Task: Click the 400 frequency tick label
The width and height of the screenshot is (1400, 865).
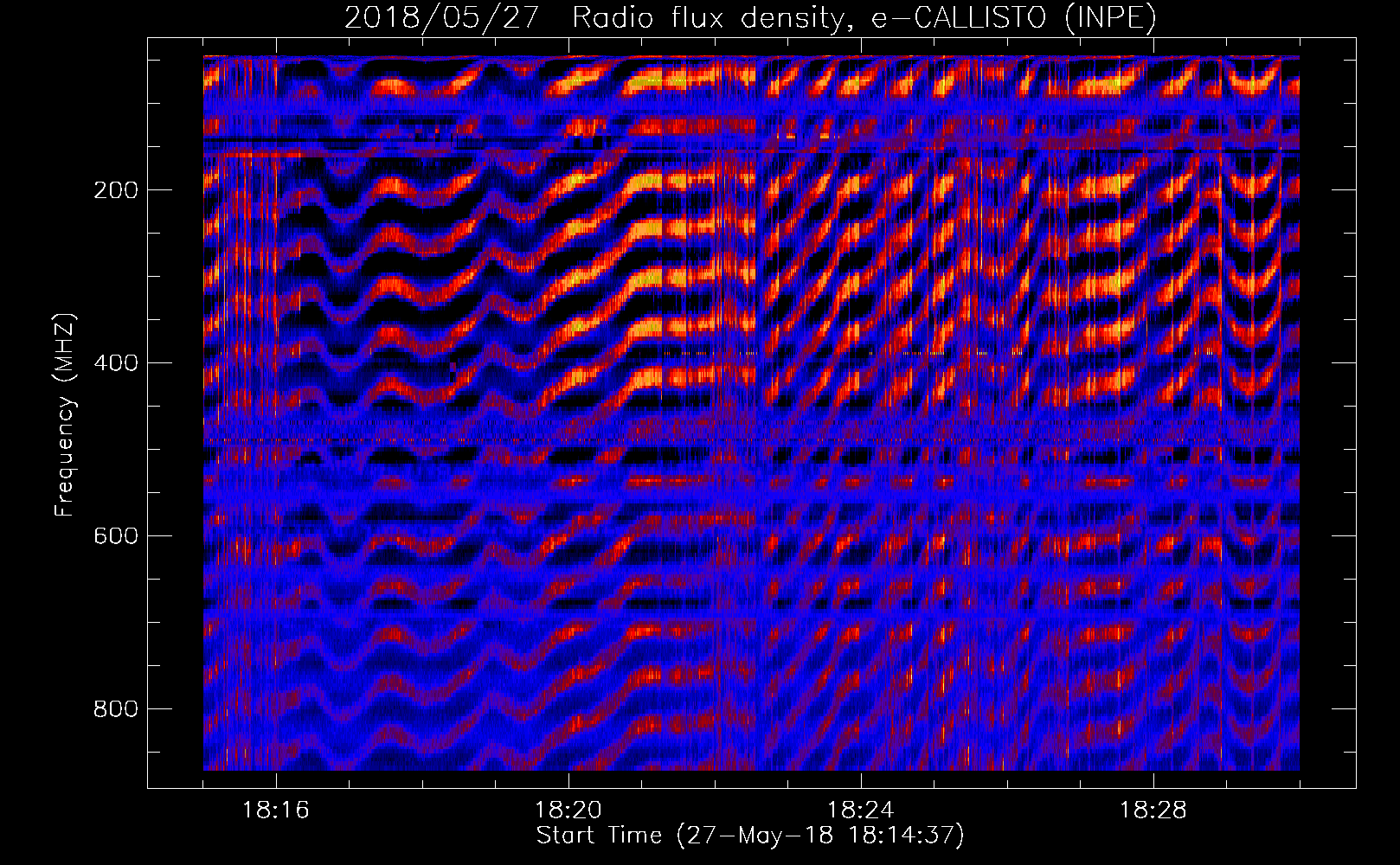Action: tap(116, 363)
